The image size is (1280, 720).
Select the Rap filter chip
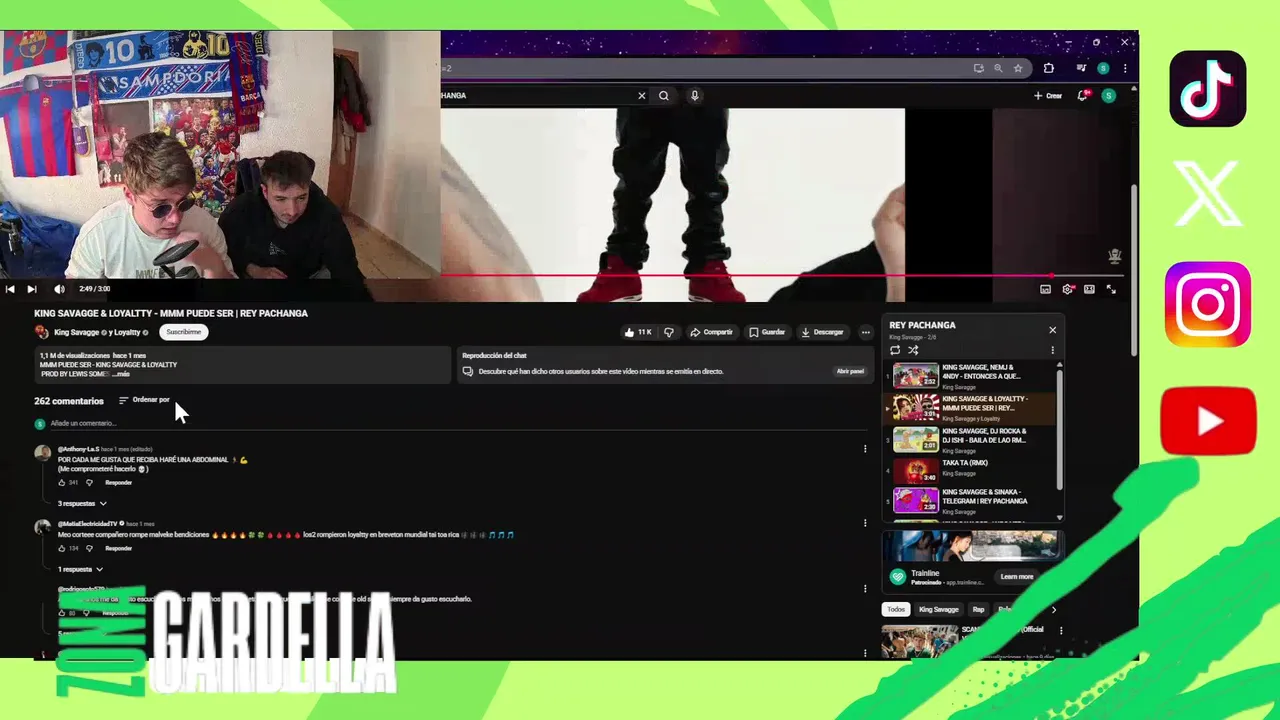pyautogui.click(x=978, y=609)
